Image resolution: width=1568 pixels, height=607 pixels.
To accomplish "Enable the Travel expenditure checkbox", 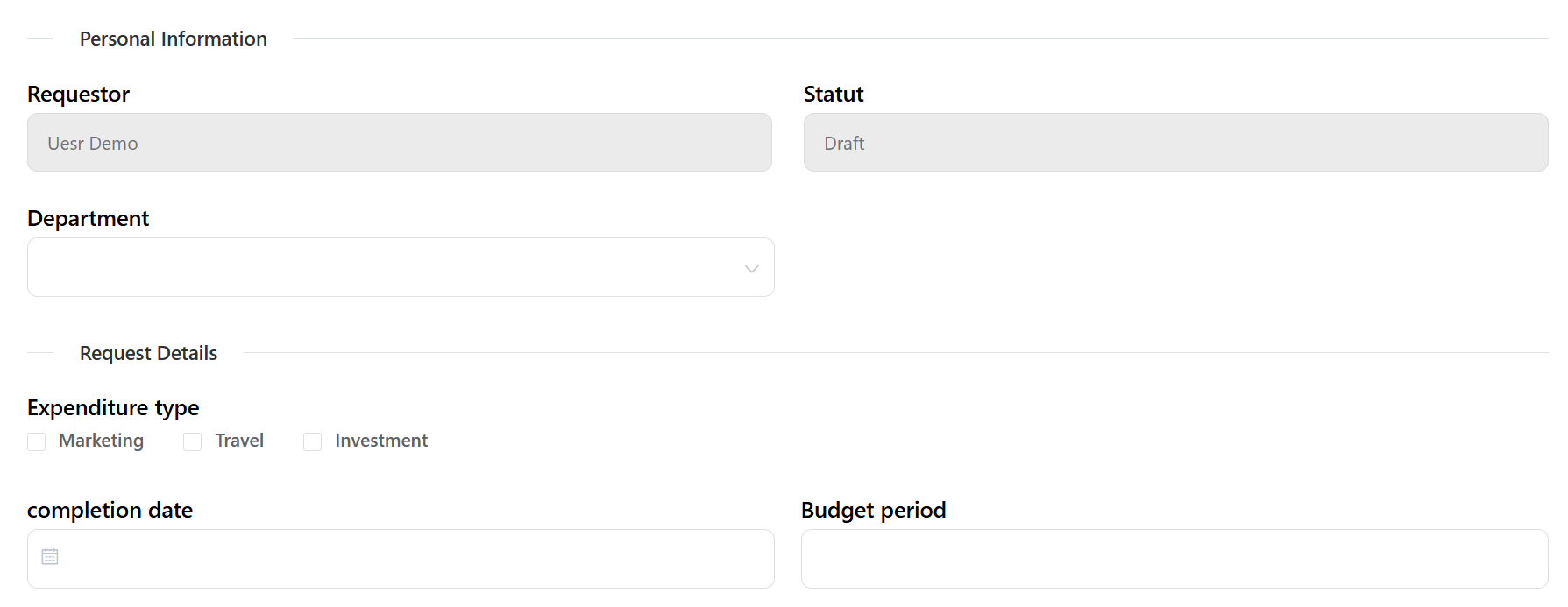I will point(193,441).
